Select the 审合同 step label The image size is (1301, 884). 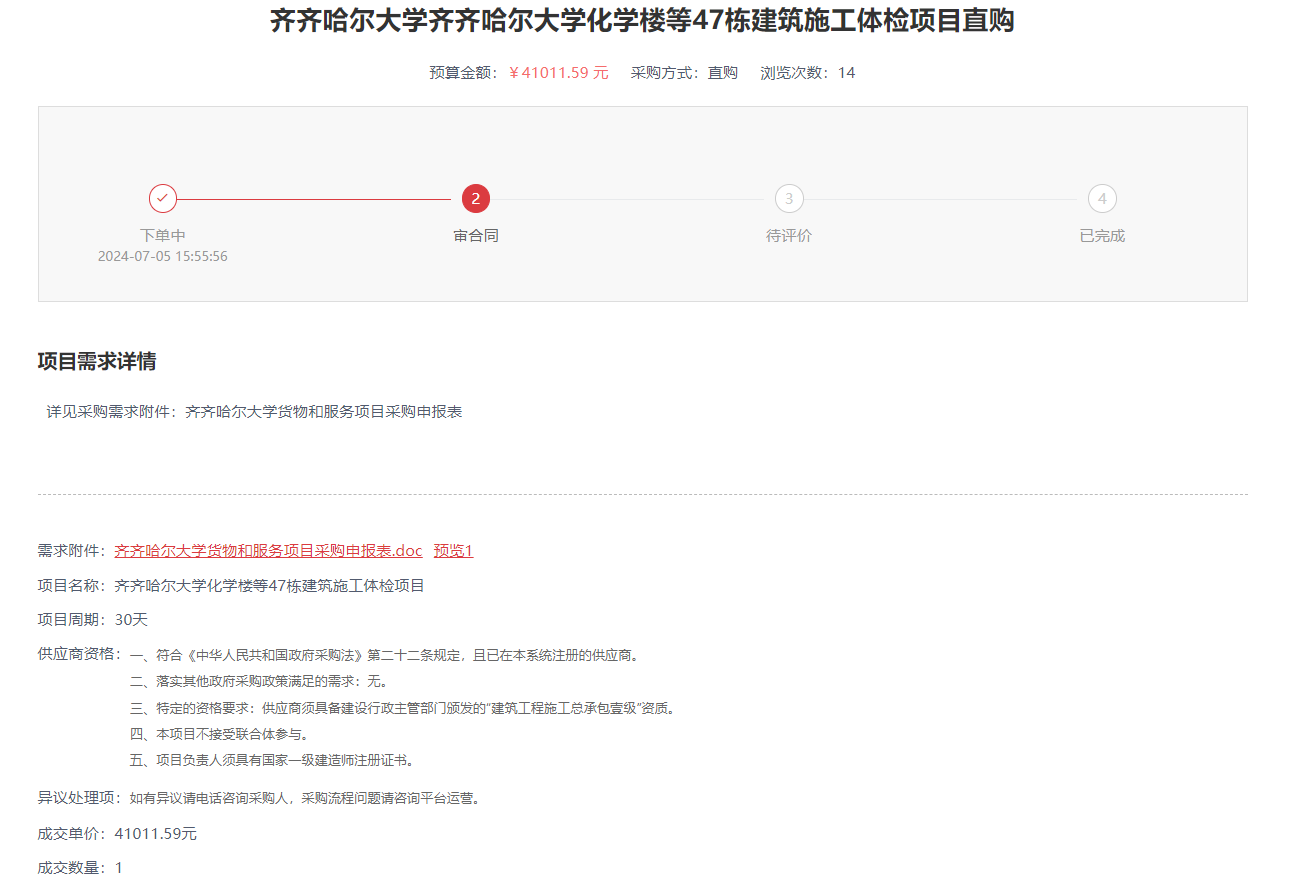[475, 235]
